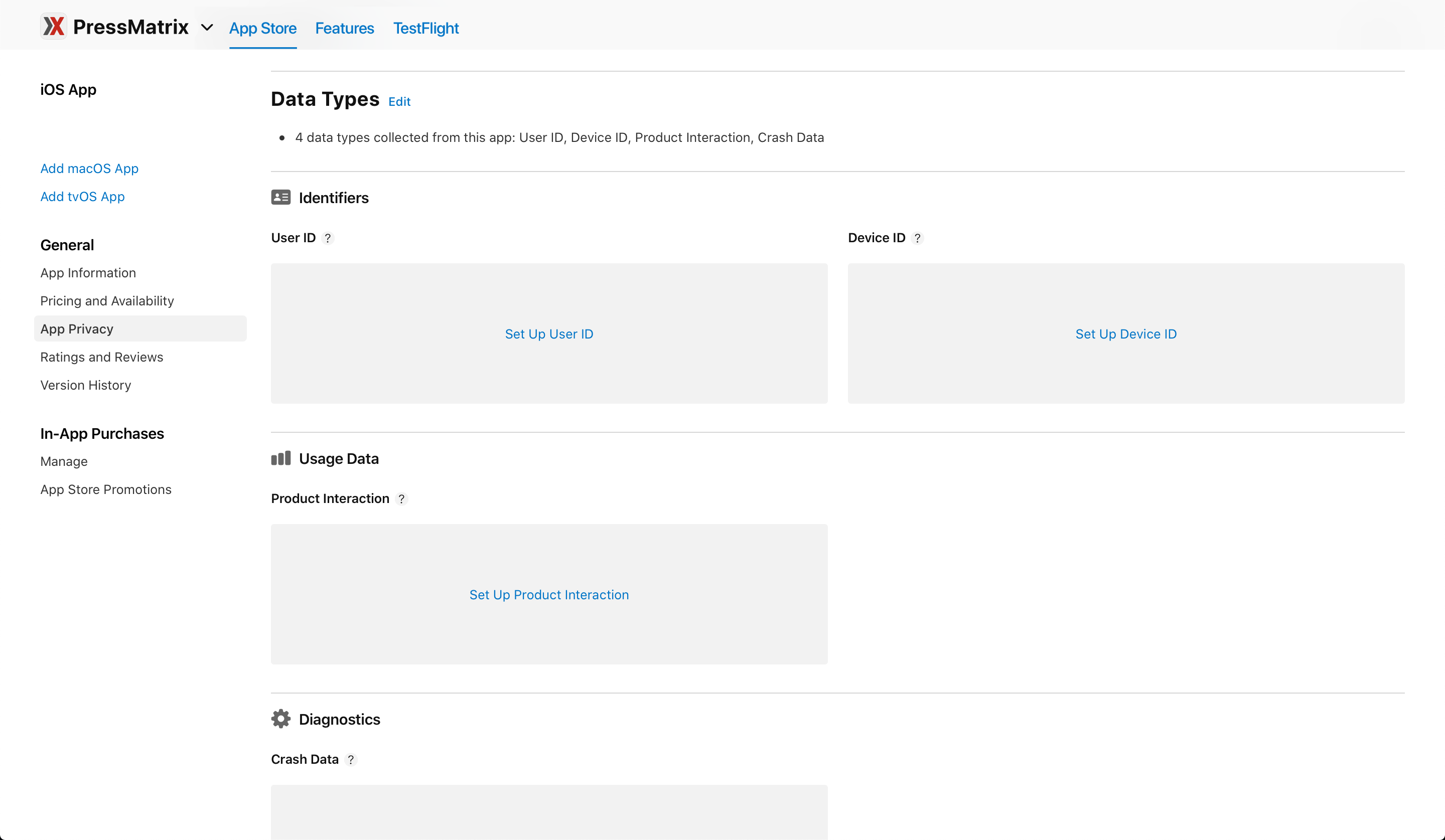The width and height of the screenshot is (1445, 840).
Task: Open App Store Promotions in the sidebar
Action: tap(106, 489)
